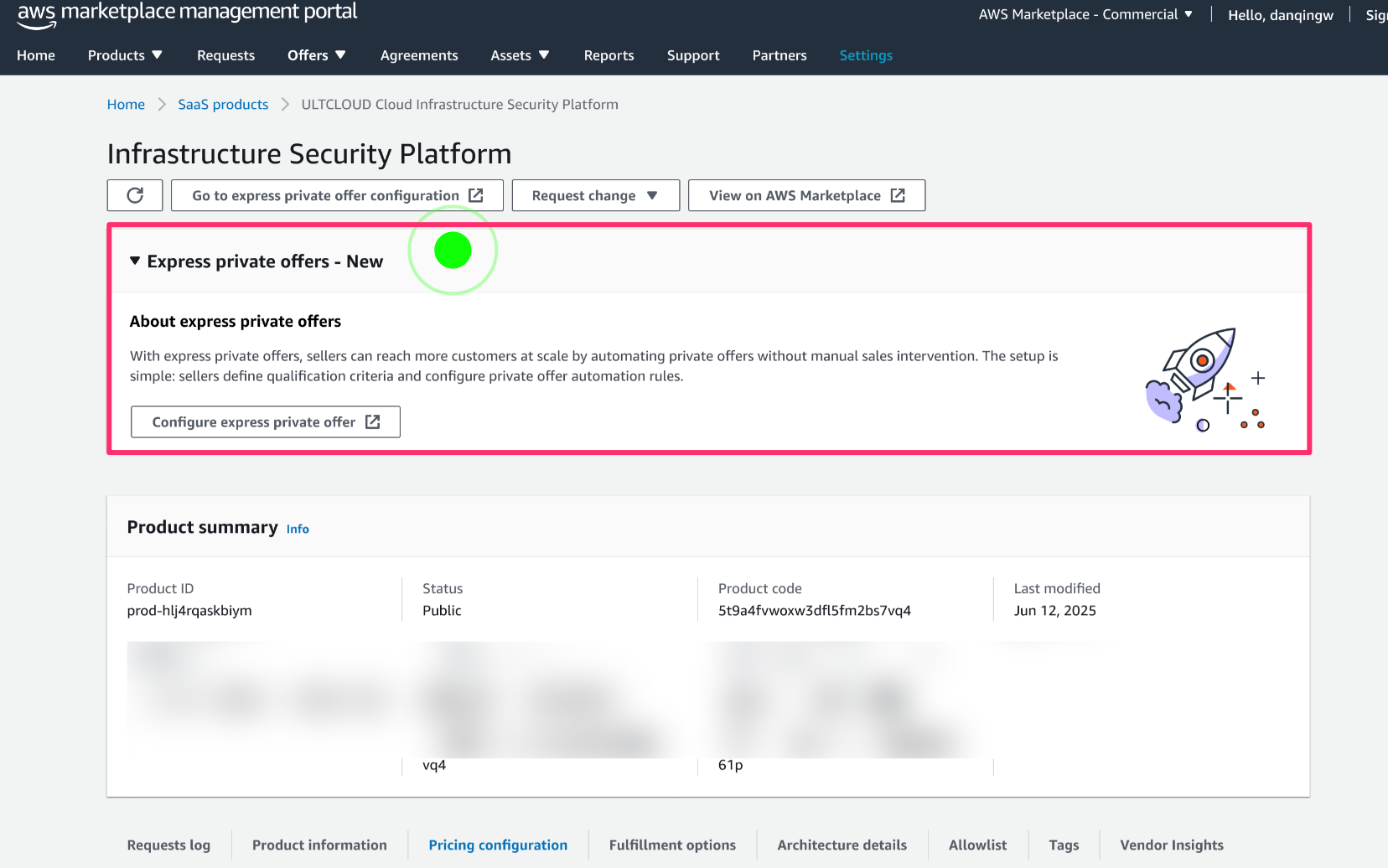Switch to the Pricing configuration tab
This screenshot has width=1388, height=868.
pos(498,845)
